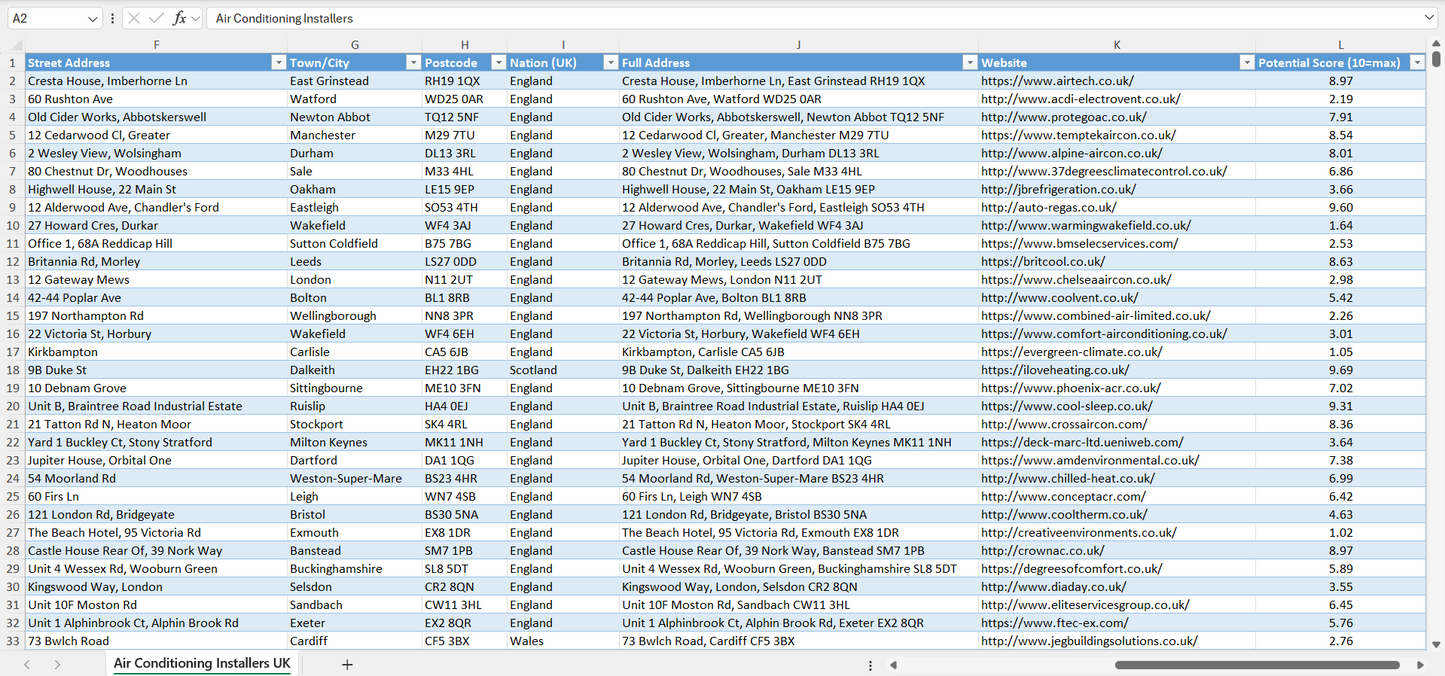Select the Air Conditioning Installers UK sheet tab
Screen dimensions: 1445x676
pyautogui.click(x=202, y=664)
